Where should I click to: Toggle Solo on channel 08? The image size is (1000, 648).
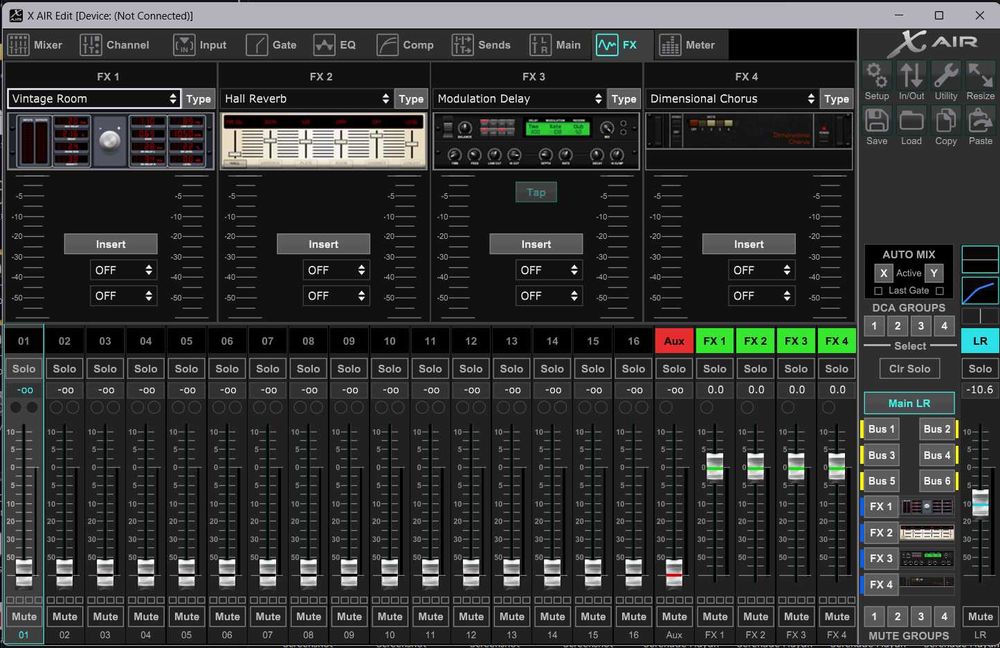[308, 368]
